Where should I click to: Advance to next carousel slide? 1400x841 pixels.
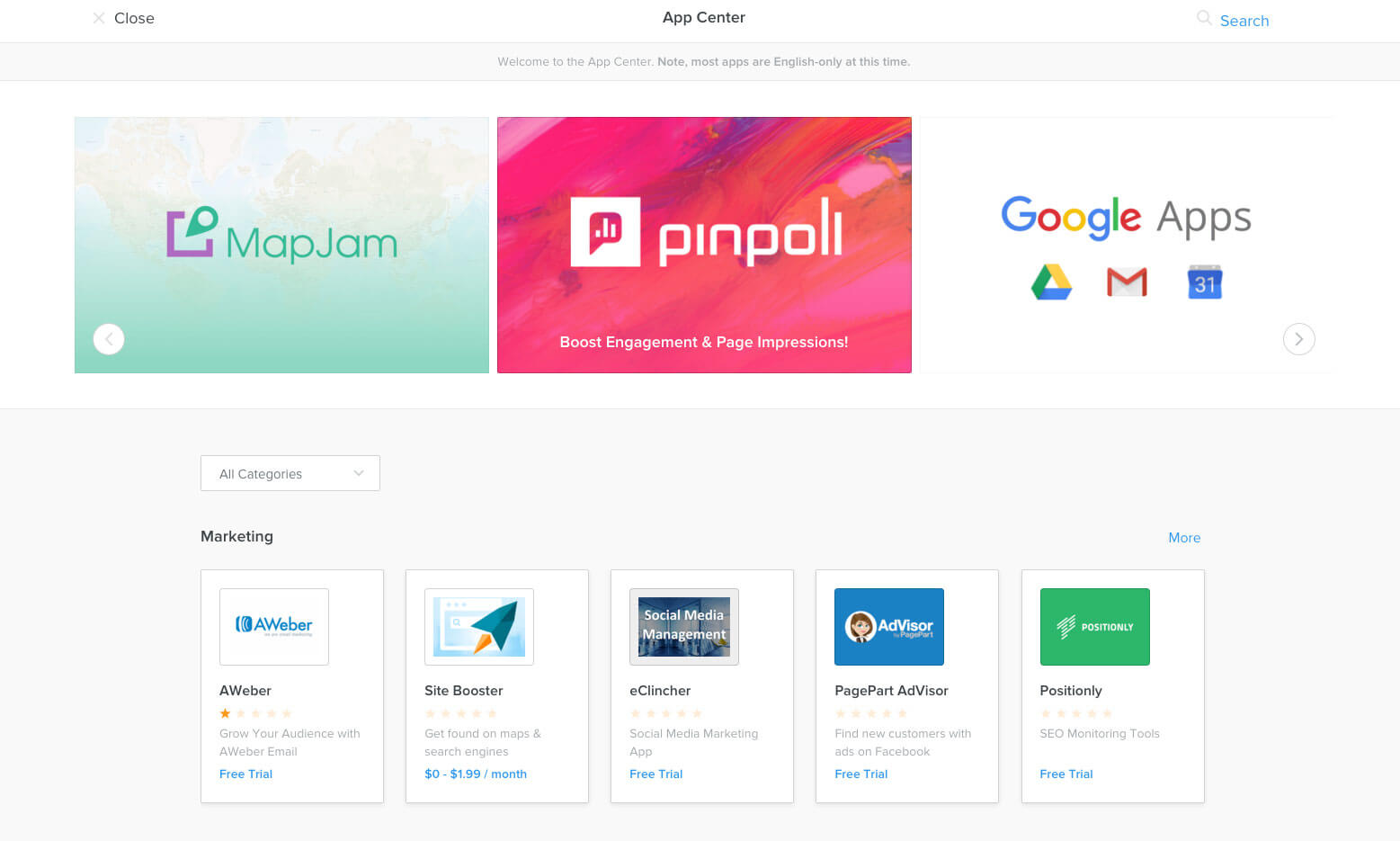point(1298,339)
